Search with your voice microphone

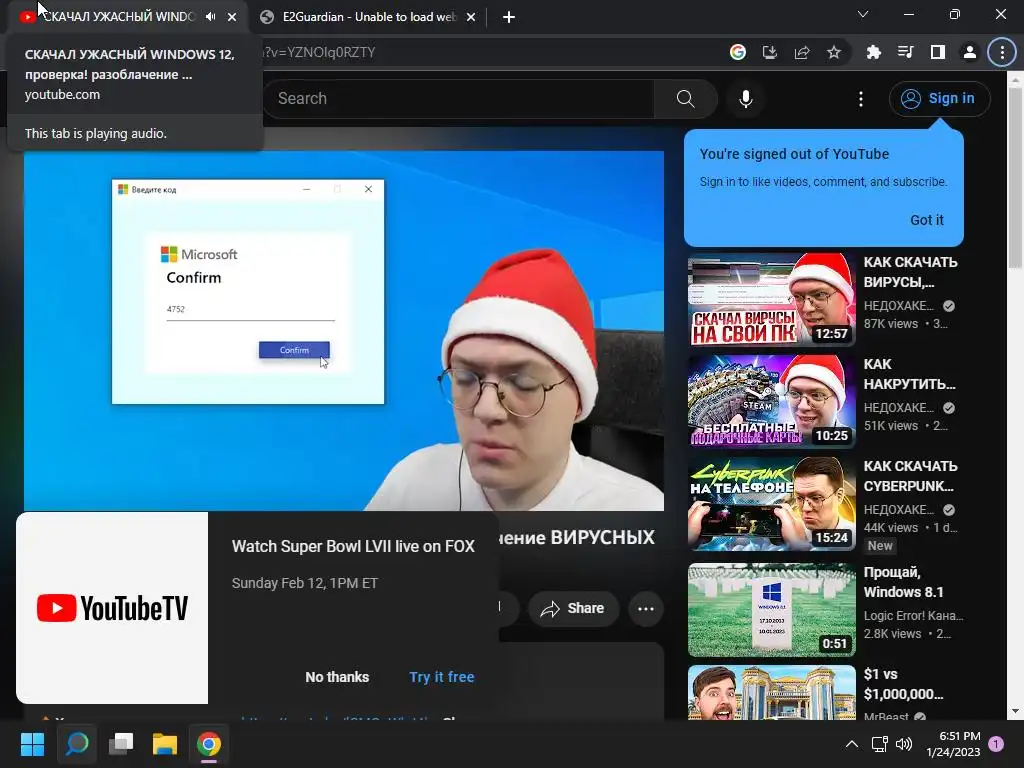point(746,99)
